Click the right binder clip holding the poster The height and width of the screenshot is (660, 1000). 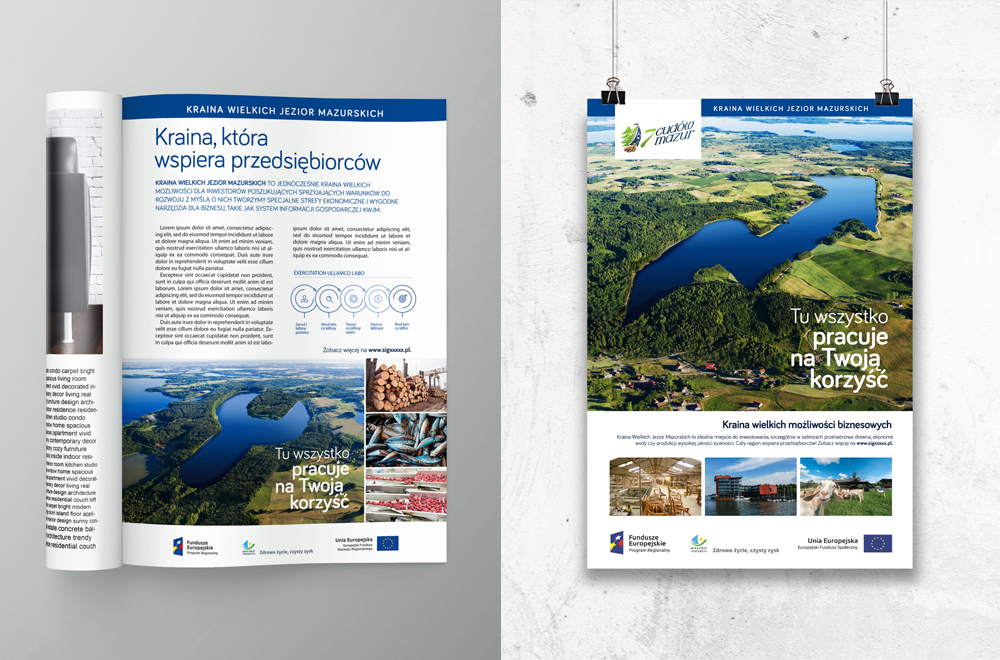point(886,92)
